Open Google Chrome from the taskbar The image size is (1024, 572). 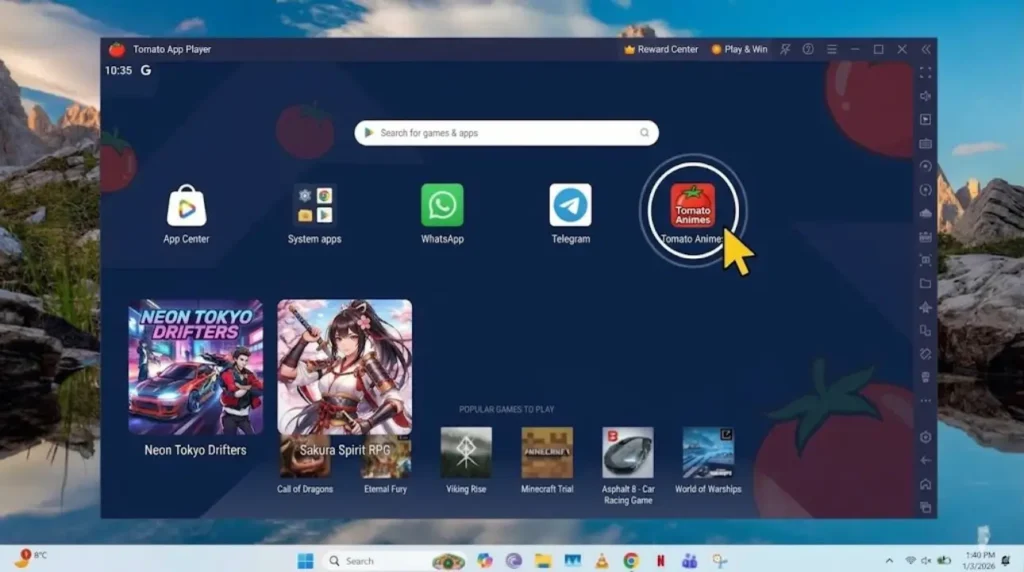631,561
